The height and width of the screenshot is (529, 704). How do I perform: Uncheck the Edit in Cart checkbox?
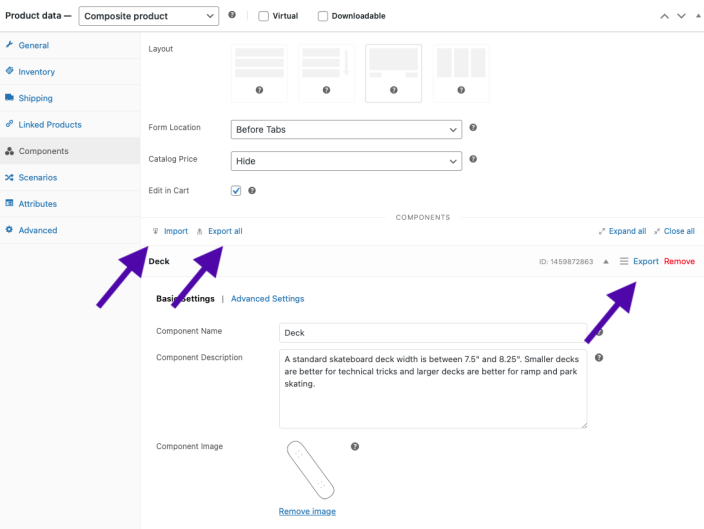coord(236,191)
